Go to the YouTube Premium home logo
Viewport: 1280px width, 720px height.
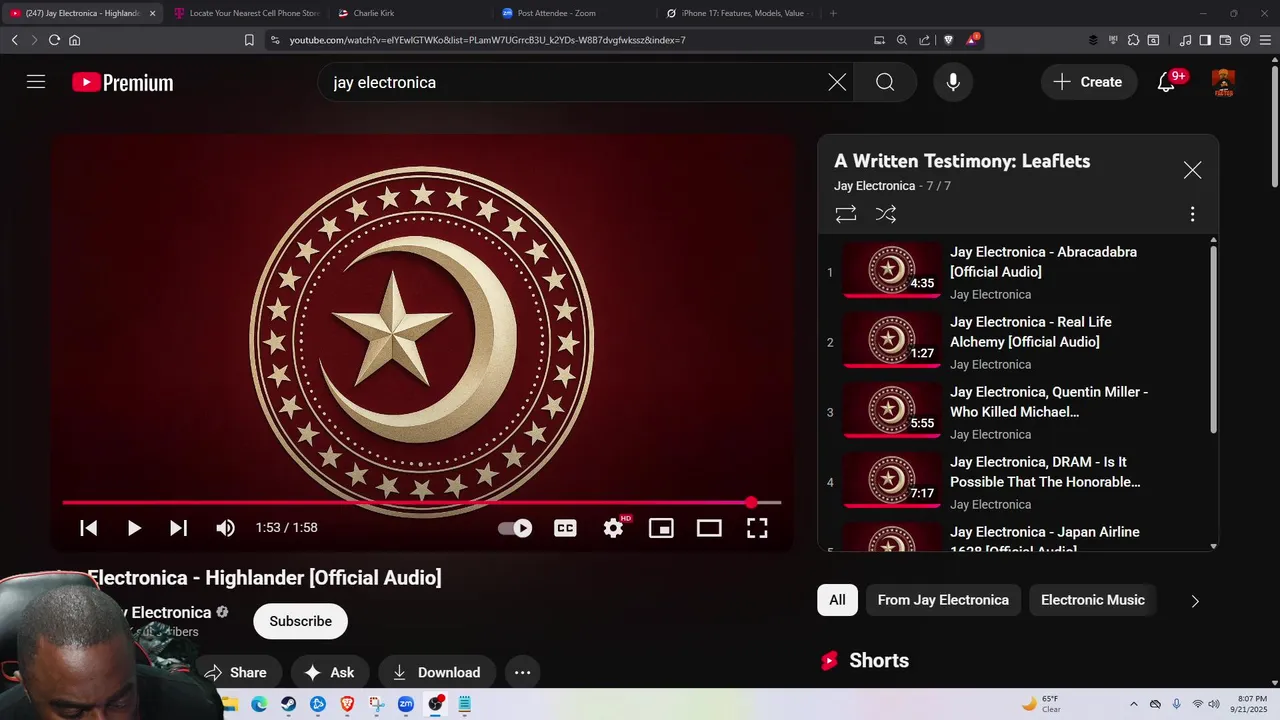[122, 83]
